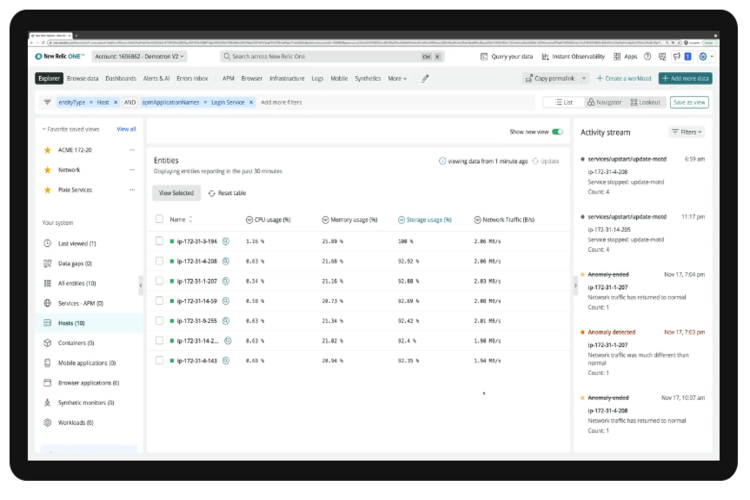Click the blue notification badge icon
Screen dimensions: 750x500
[688, 56]
